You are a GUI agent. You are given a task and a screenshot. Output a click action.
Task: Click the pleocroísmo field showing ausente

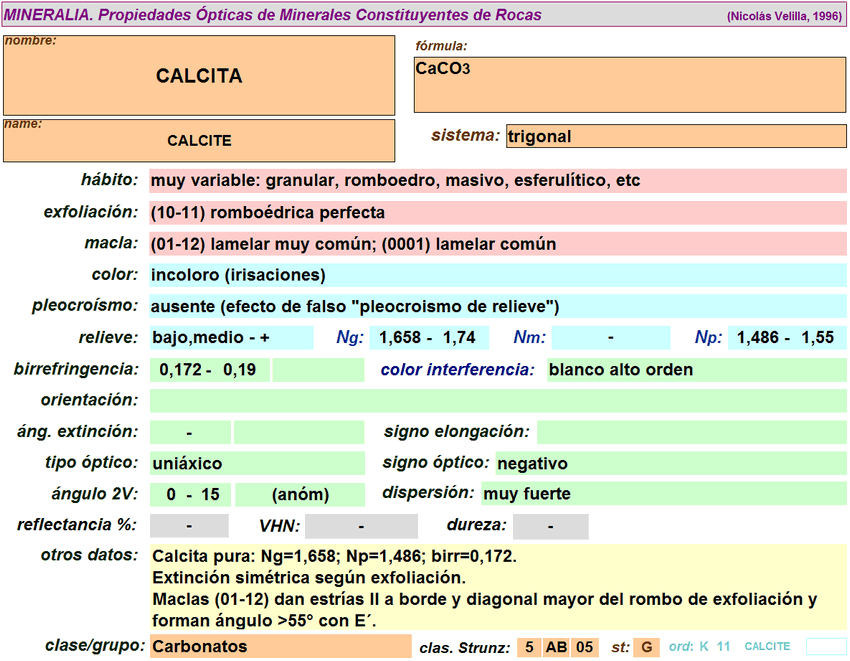coord(497,306)
